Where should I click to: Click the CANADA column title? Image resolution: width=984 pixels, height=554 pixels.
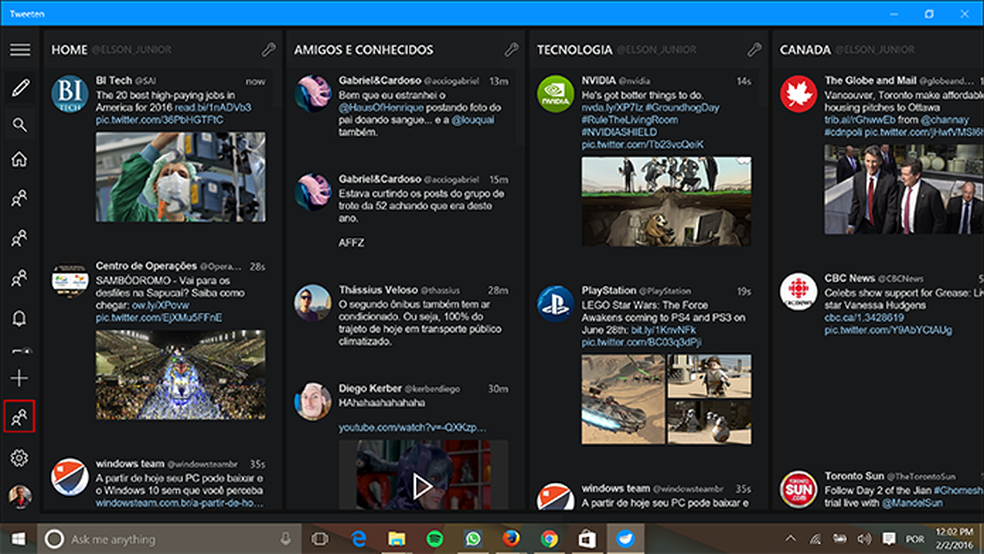[805, 50]
